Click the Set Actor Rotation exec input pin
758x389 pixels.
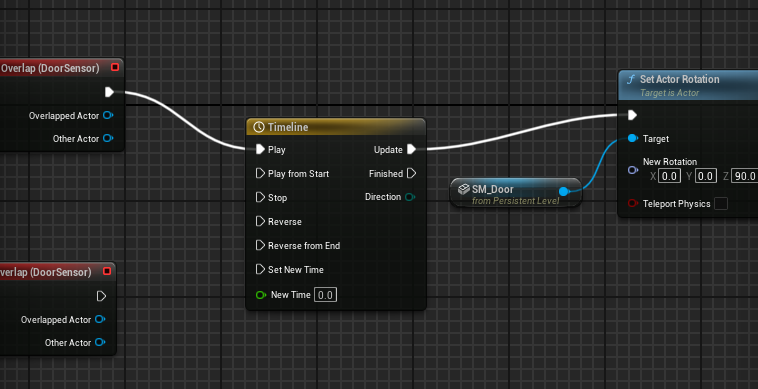pyautogui.click(x=632, y=115)
